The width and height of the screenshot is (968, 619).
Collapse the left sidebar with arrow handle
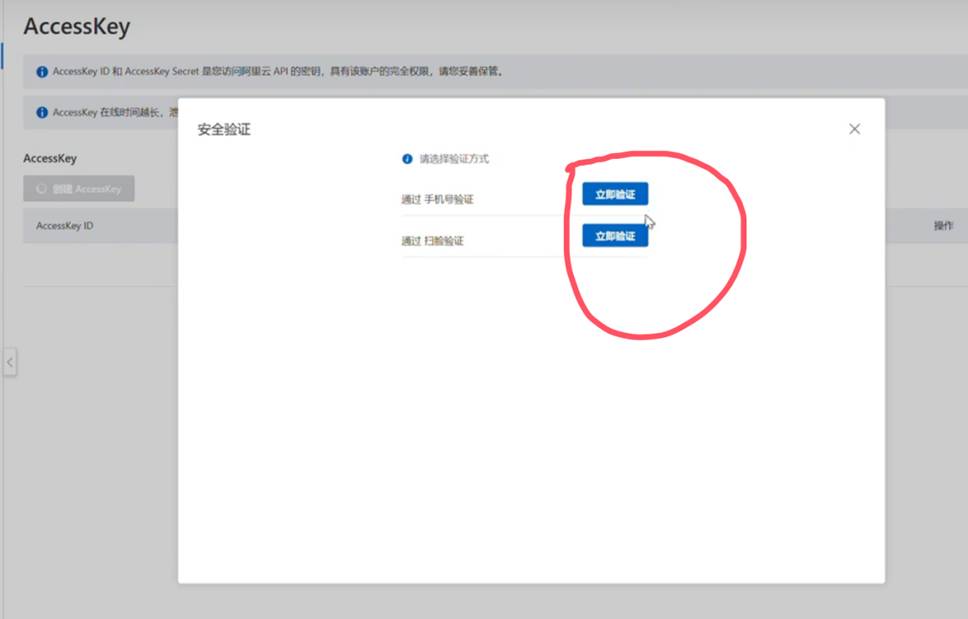click(10, 362)
